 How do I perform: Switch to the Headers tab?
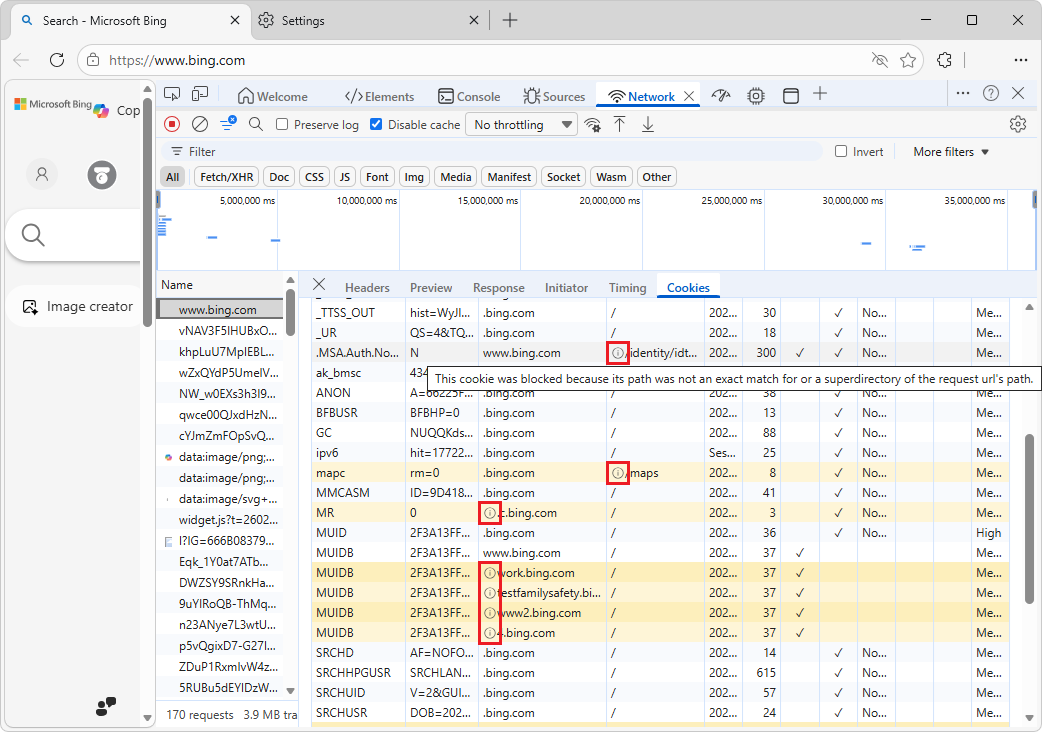pyautogui.click(x=367, y=287)
